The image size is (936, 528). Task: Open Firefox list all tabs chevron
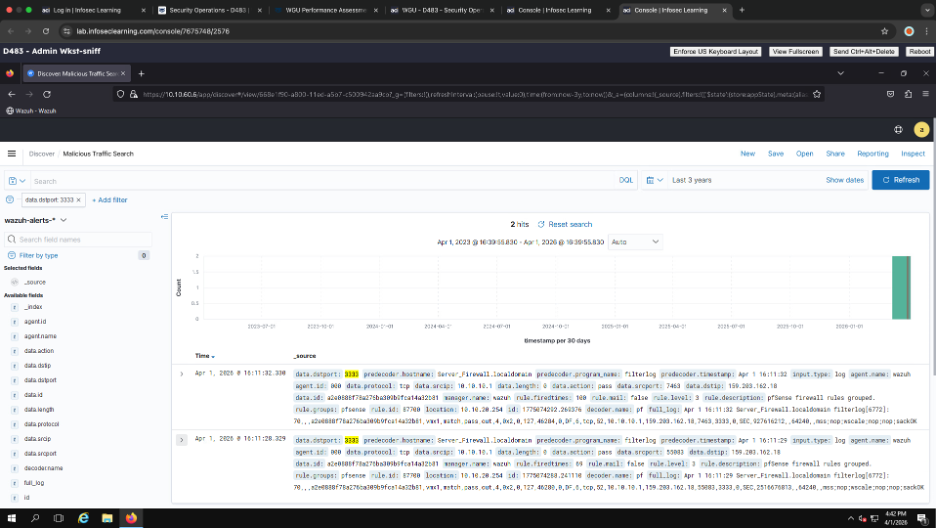click(840, 73)
